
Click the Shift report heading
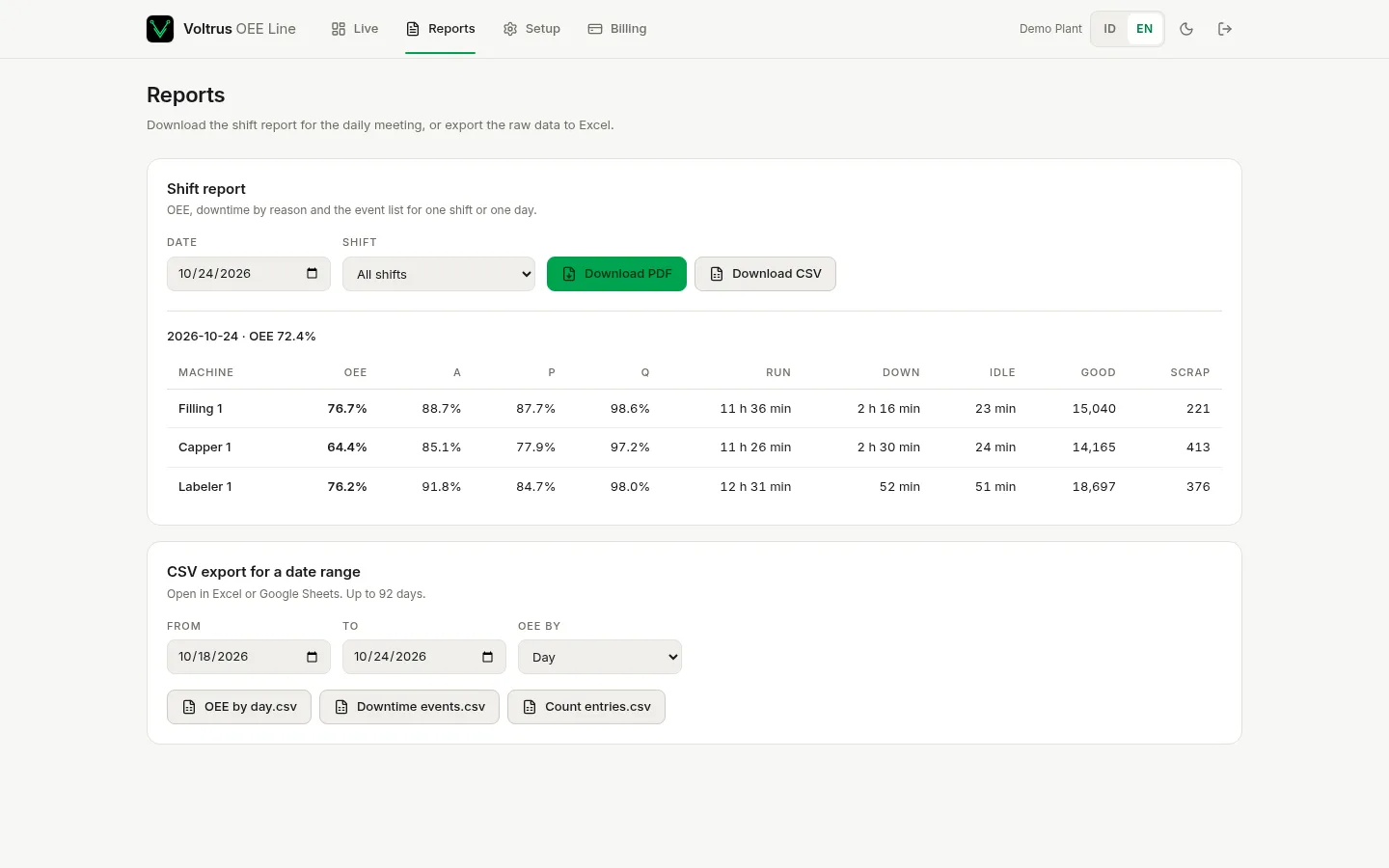(x=206, y=189)
